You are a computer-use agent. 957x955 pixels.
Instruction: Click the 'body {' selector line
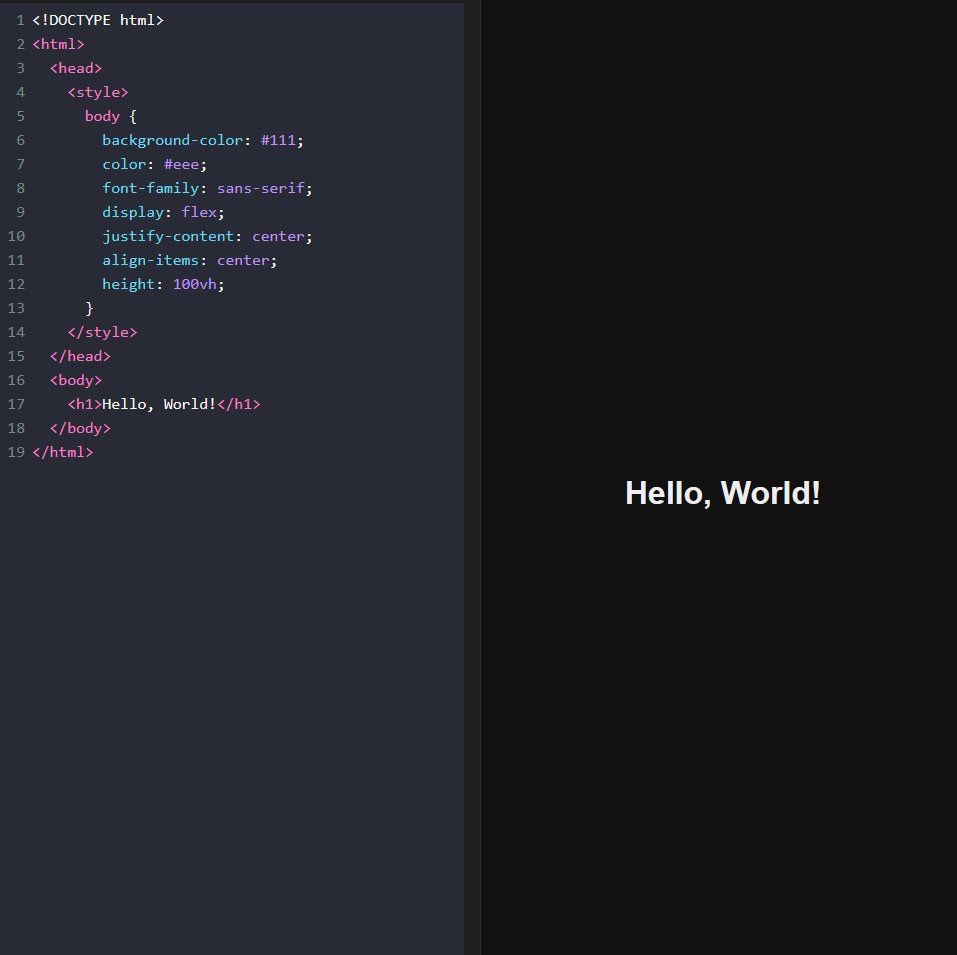(110, 116)
